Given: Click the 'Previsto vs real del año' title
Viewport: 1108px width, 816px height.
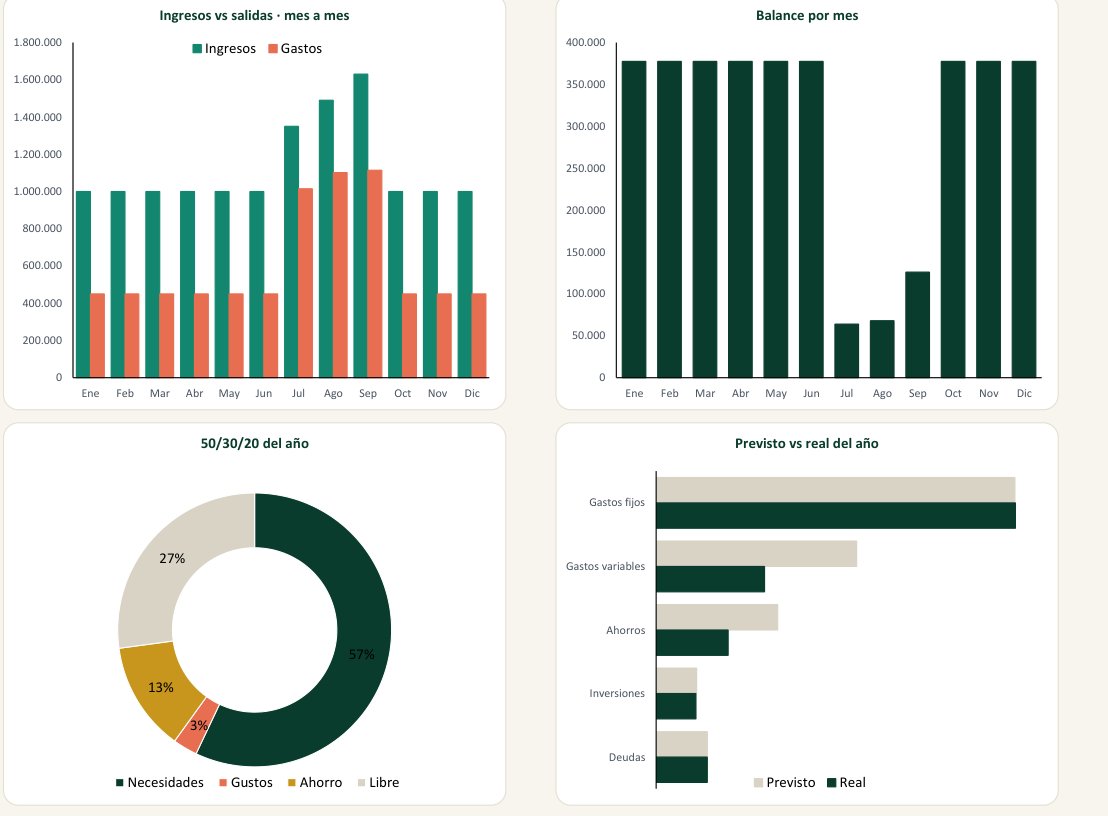Looking at the screenshot, I should coord(806,444).
